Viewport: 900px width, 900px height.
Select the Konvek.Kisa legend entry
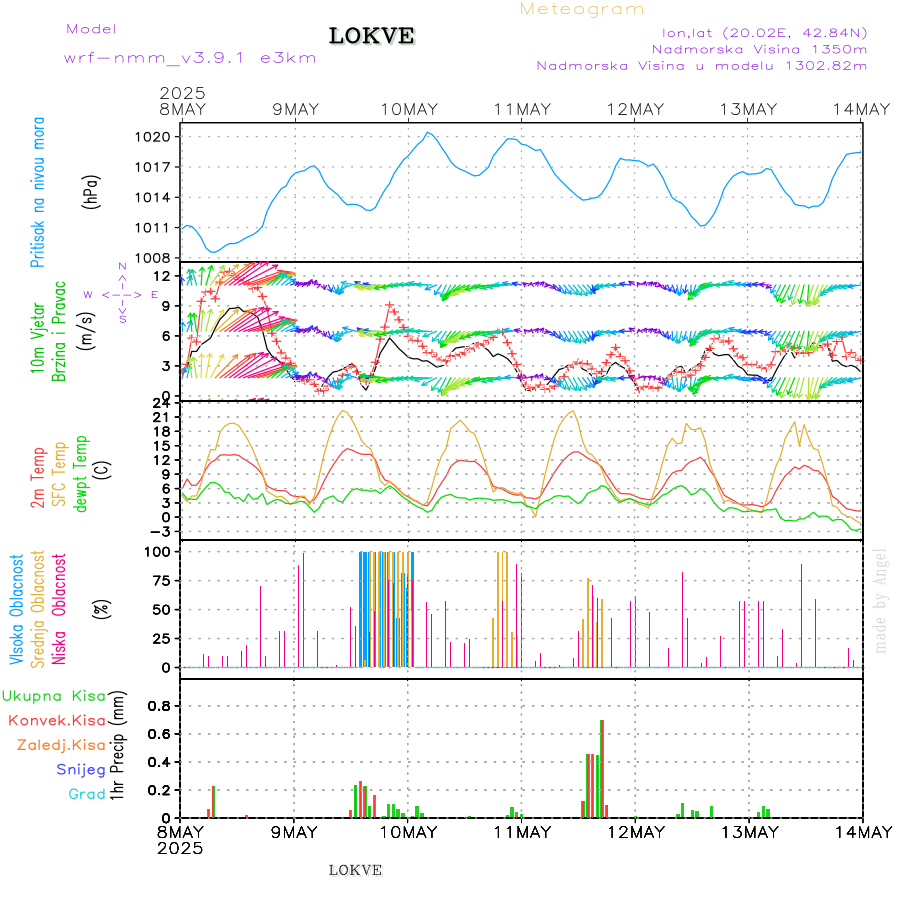click(x=57, y=720)
